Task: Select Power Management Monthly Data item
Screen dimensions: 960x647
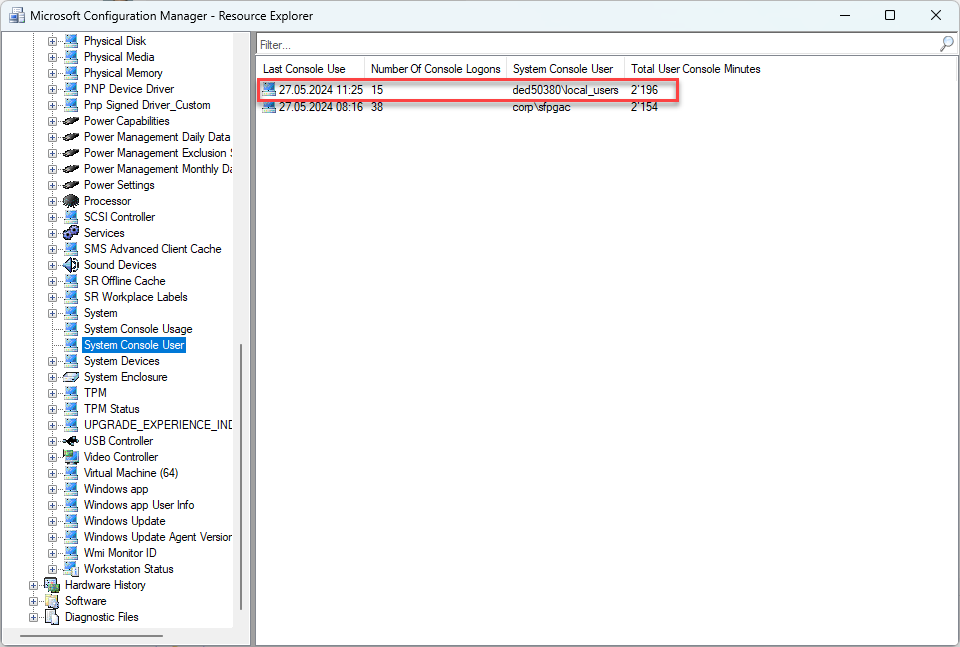Action: tap(157, 169)
